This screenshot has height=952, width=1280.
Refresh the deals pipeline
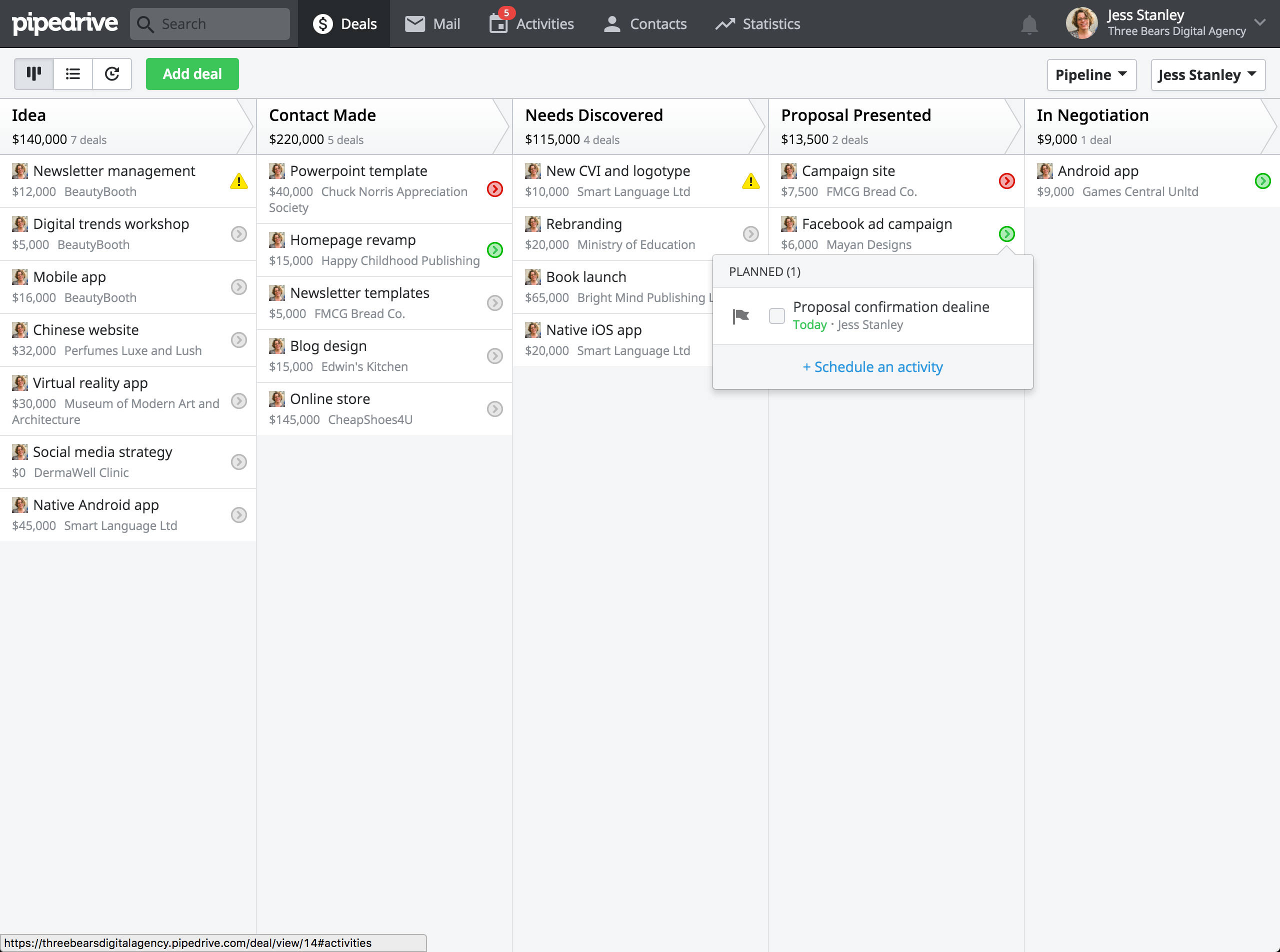tap(112, 74)
